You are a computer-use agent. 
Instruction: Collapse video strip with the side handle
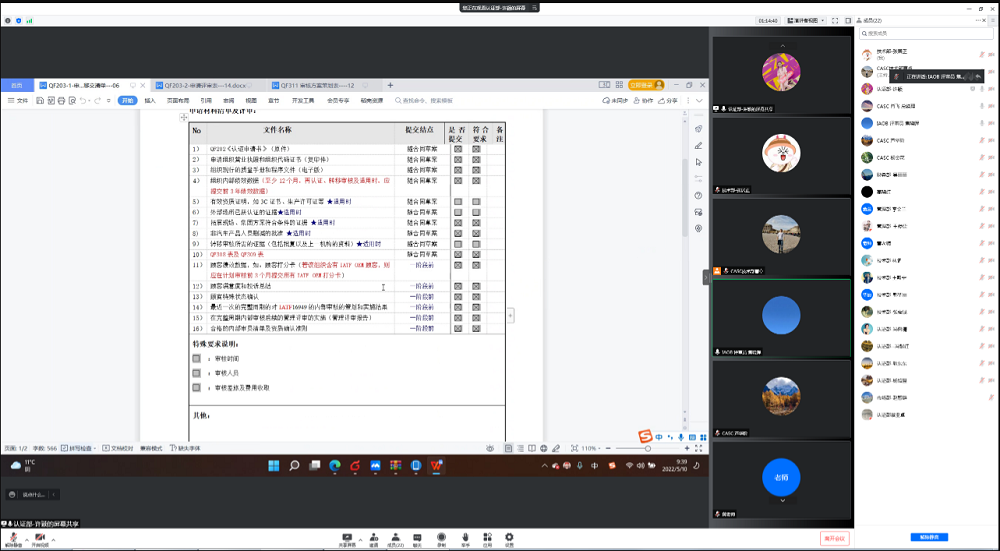pyautogui.click(x=706, y=277)
